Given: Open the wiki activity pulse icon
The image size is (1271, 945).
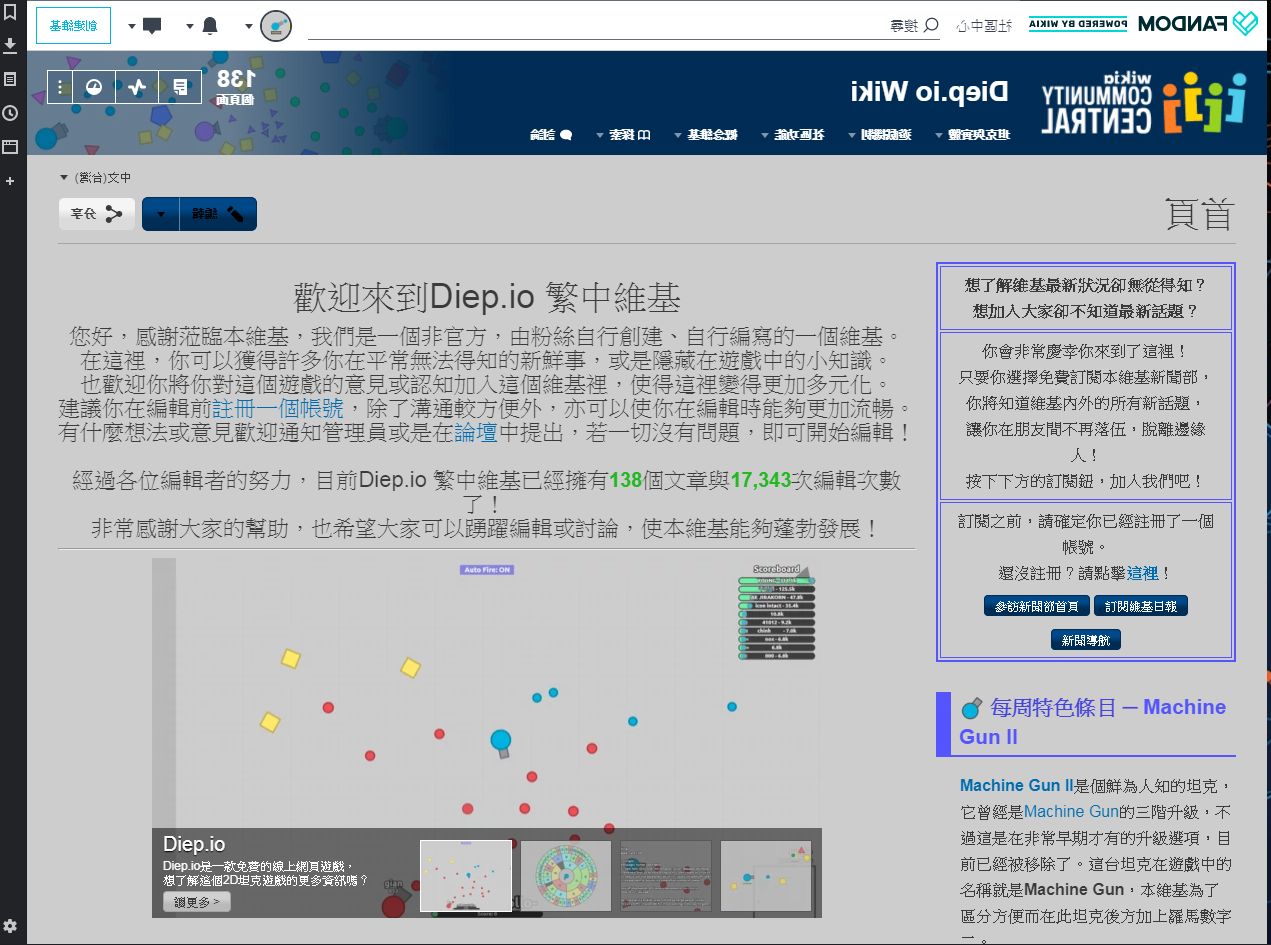Looking at the screenshot, I should tap(137, 87).
